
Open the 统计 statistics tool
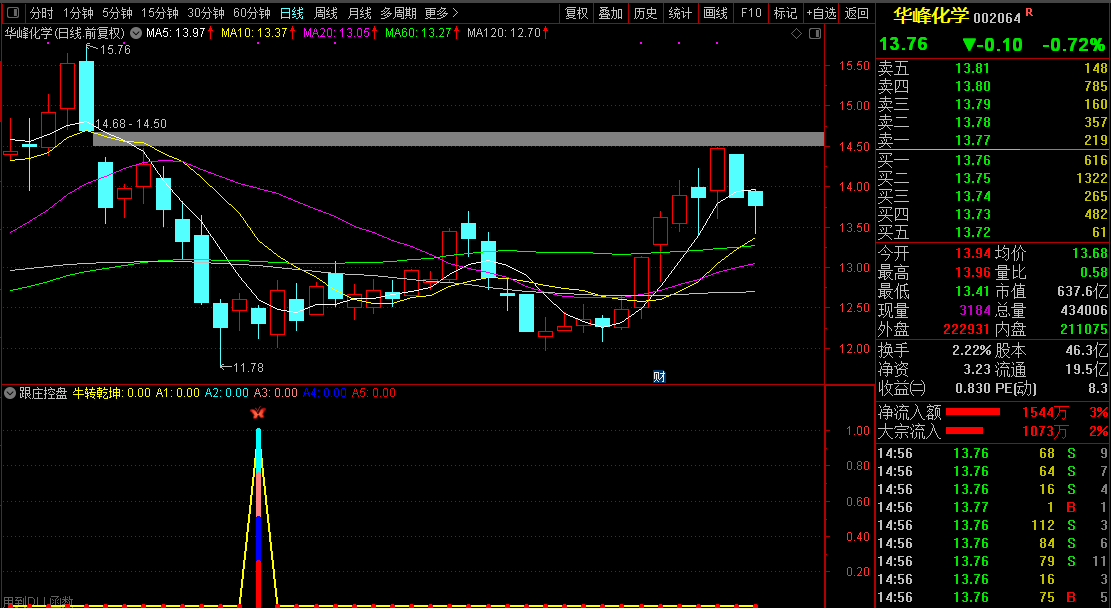[680, 13]
